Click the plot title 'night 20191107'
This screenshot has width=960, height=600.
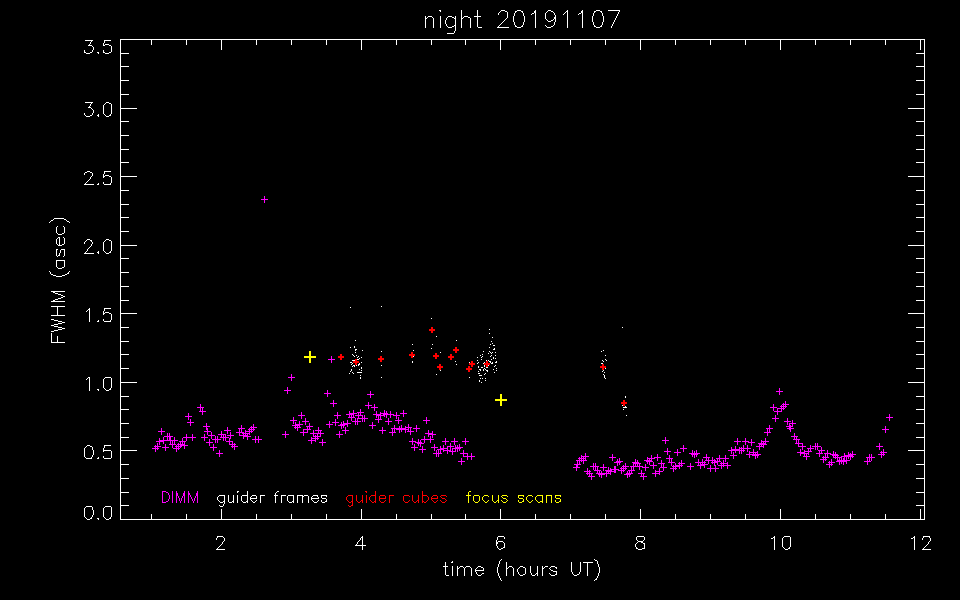tap(522, 20)
